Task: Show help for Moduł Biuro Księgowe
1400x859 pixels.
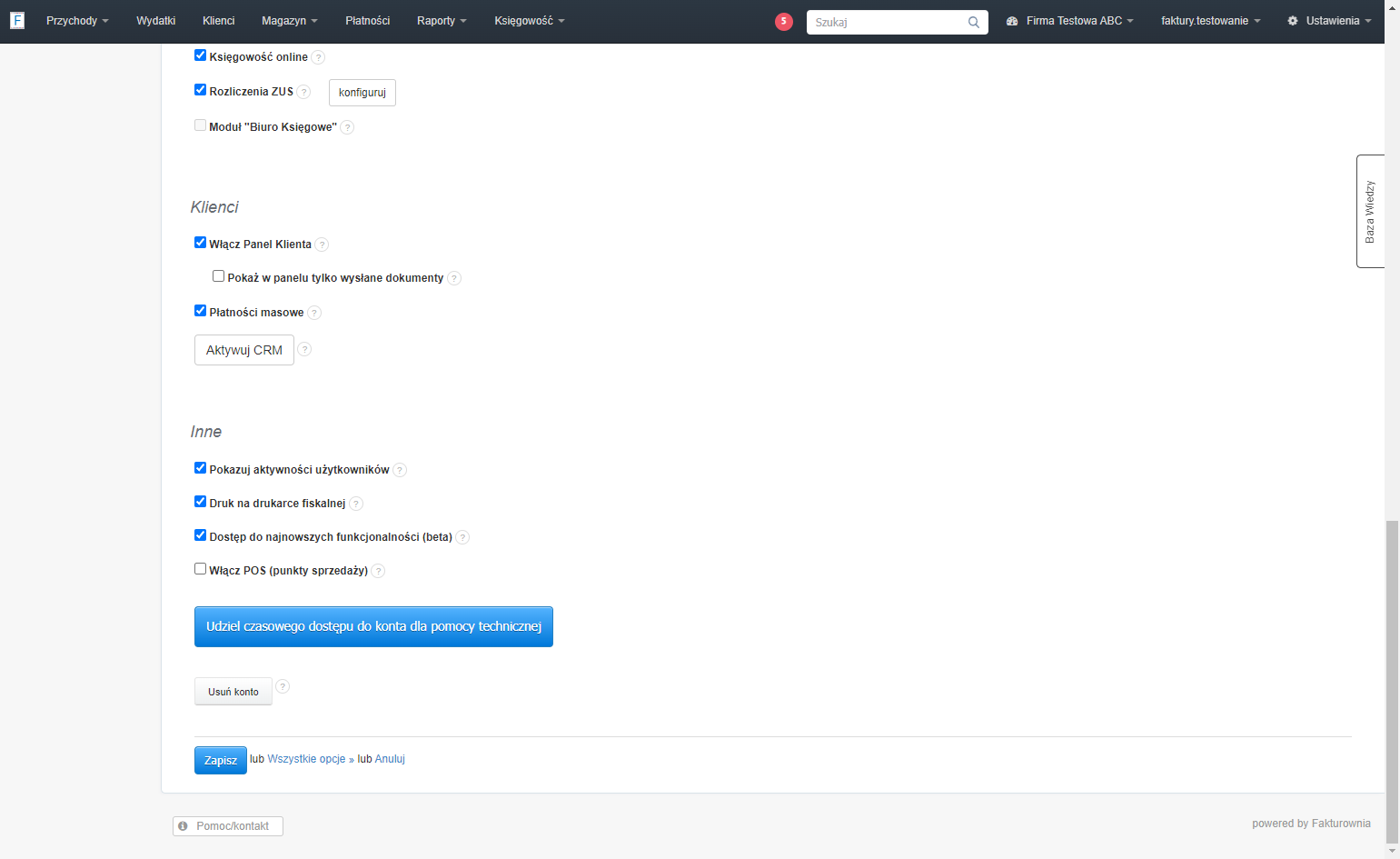Action: pos(347,127)
